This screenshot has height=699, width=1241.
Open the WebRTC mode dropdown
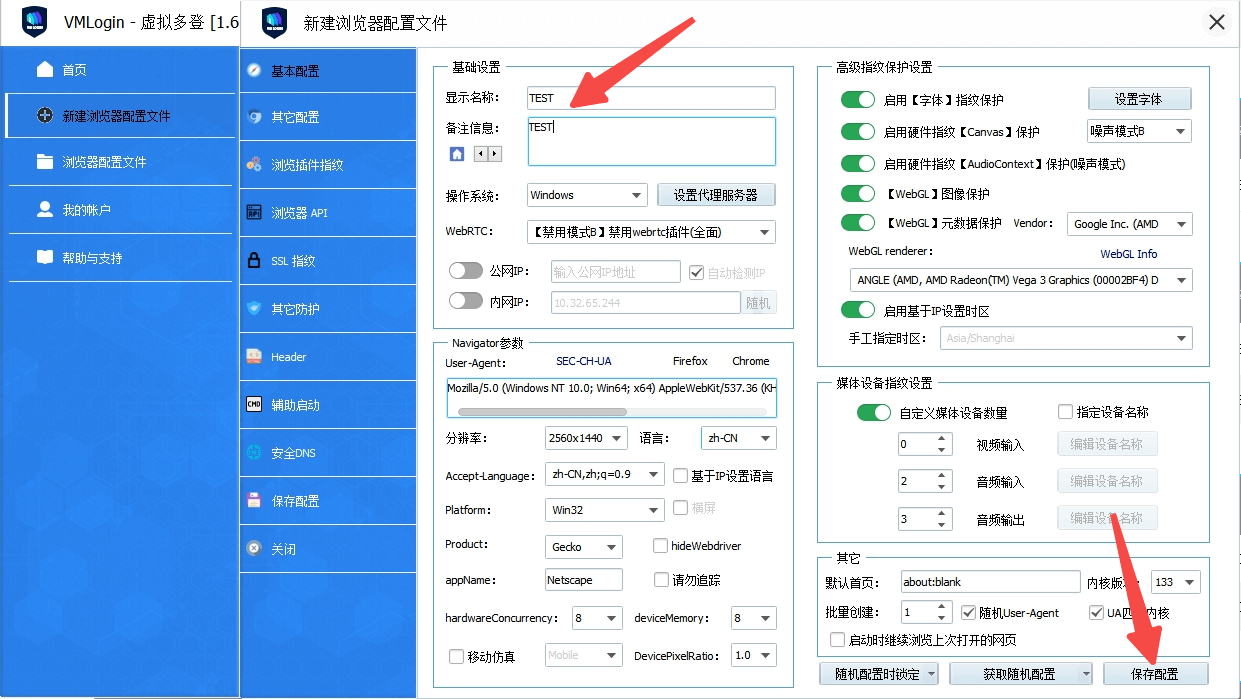point(650,232)
